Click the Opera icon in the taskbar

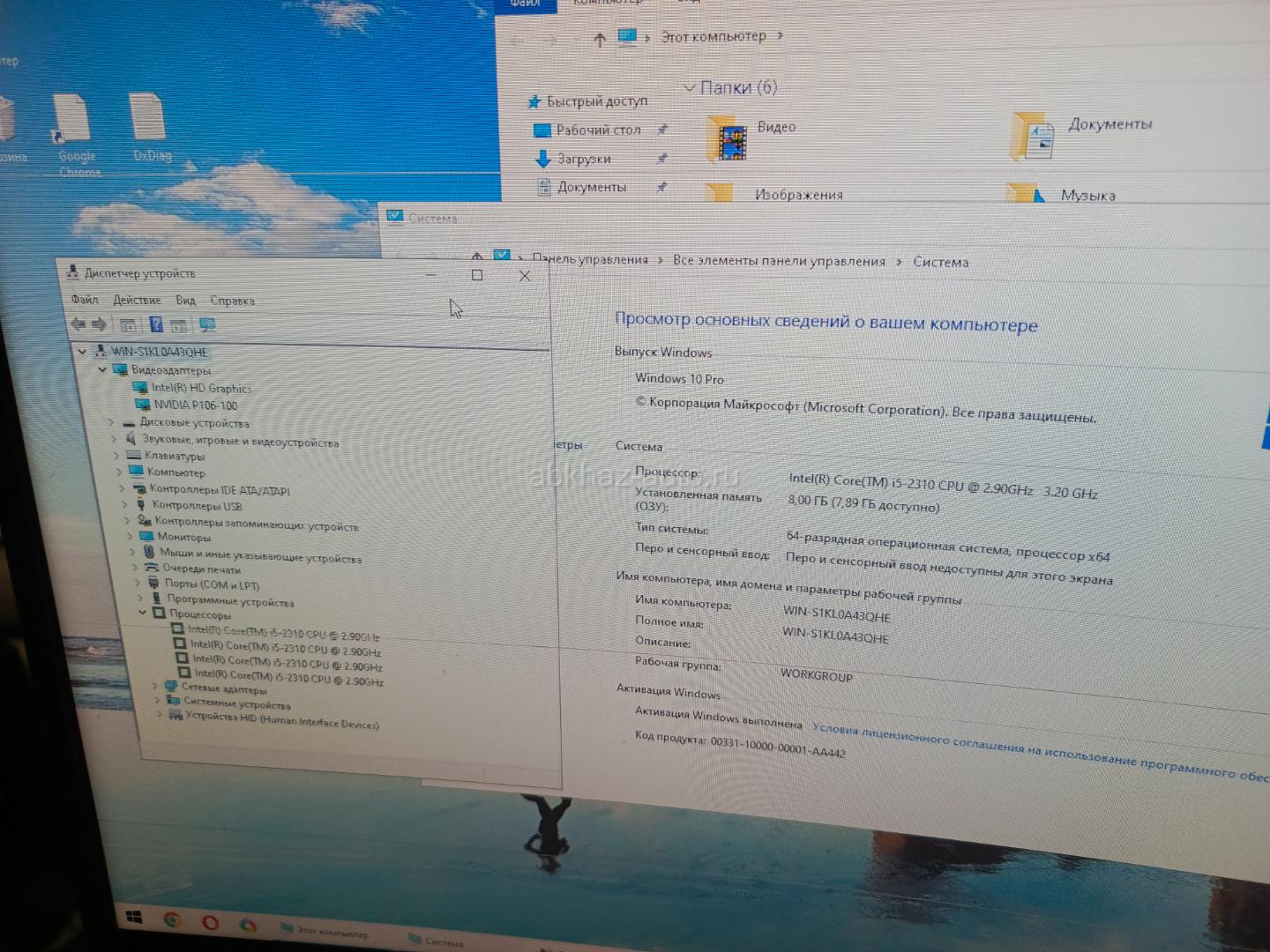pyautogui.click(x=210, y=922)
